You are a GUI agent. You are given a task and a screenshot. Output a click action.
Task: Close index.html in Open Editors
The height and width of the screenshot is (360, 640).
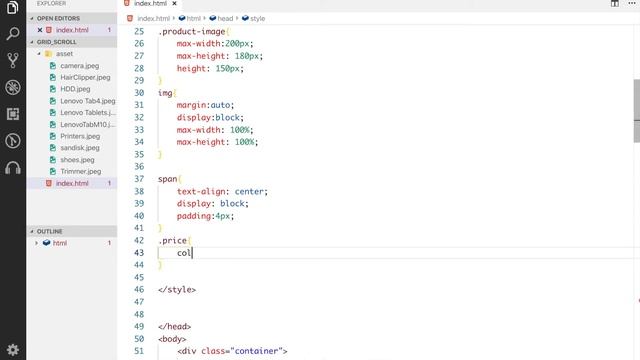coord(40,30)
